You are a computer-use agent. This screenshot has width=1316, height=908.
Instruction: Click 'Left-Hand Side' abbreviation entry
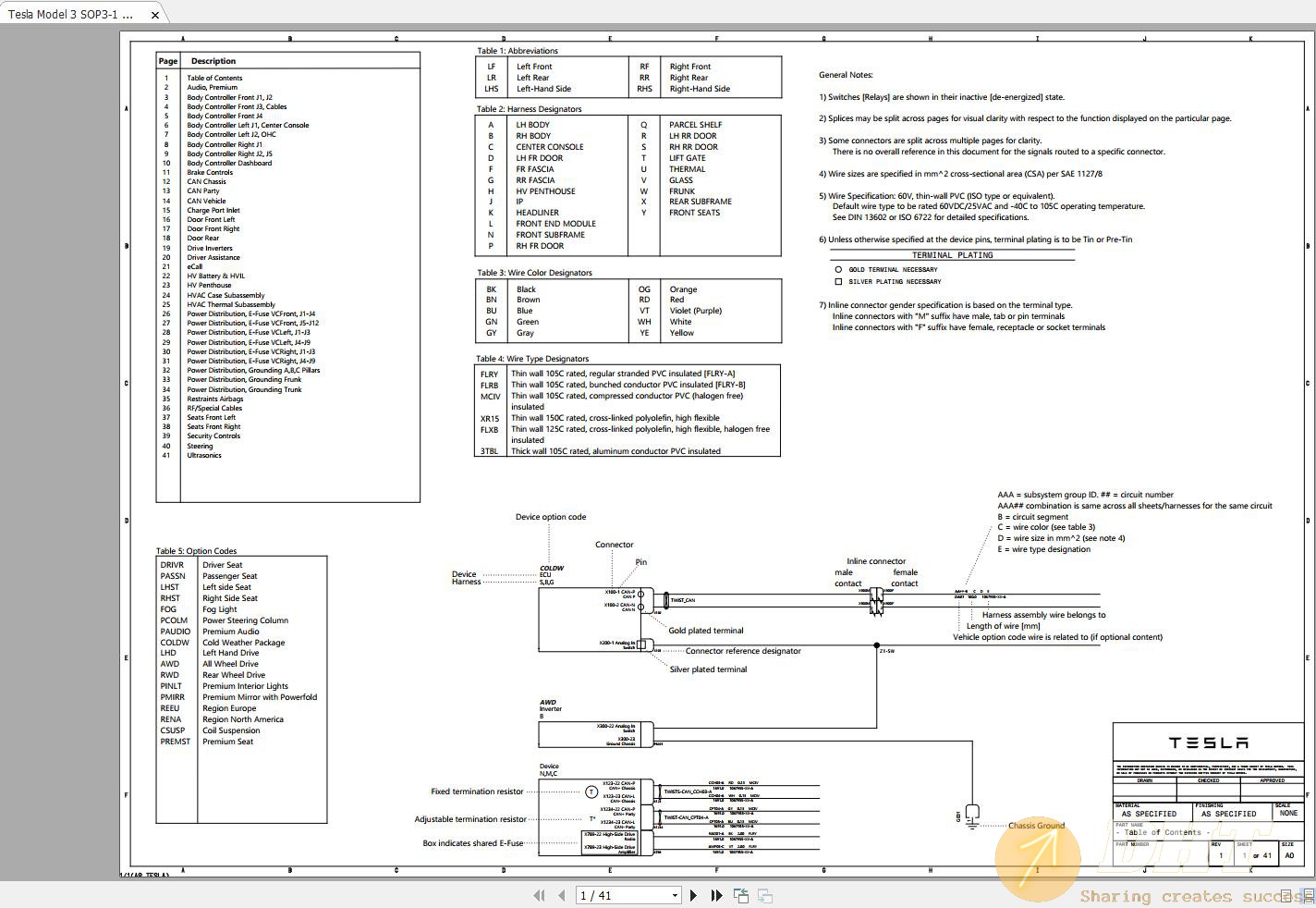543,89
